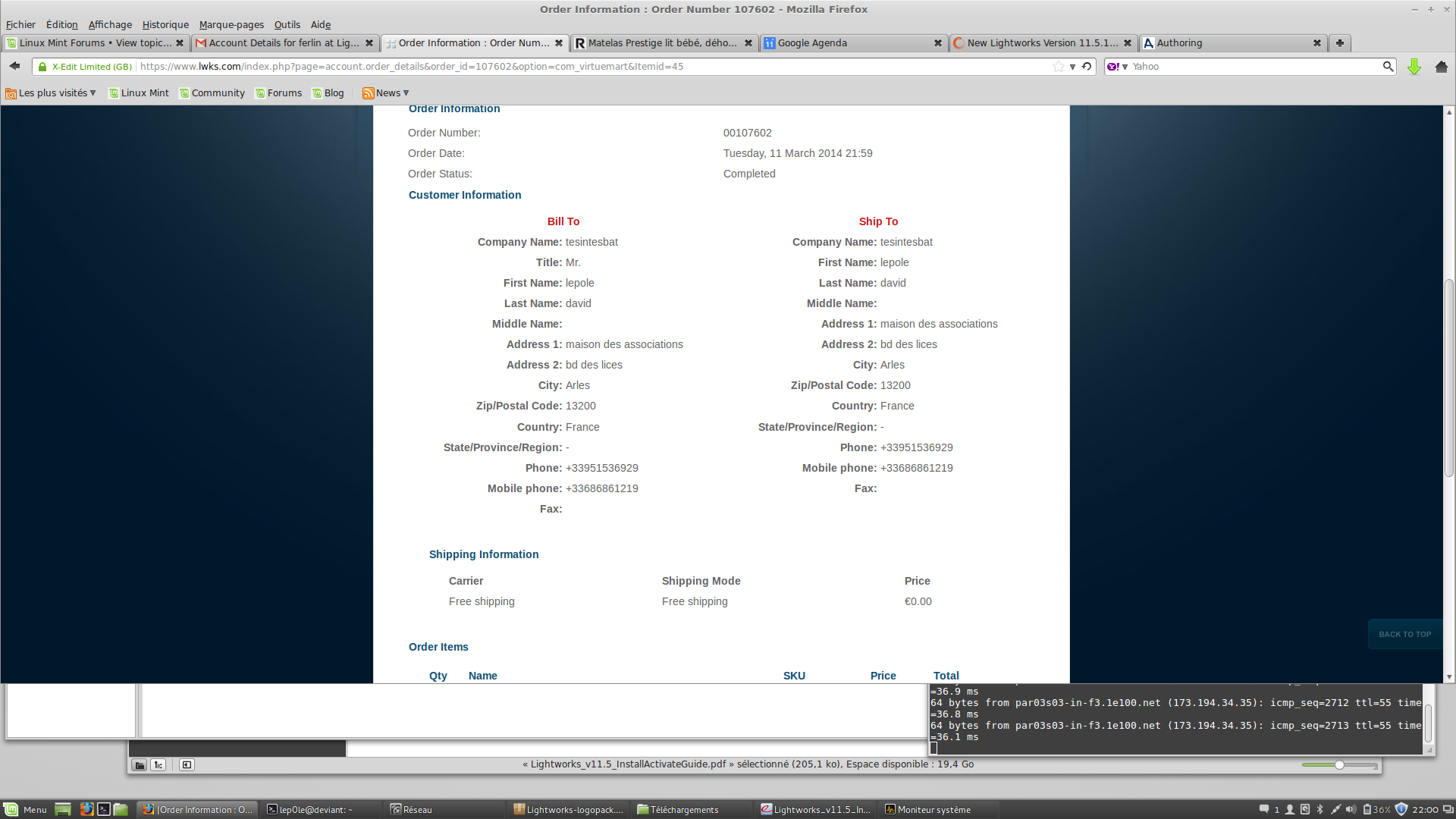1456x819 pixels.
Task: Open the URL bar history dropdown arrow
Action: [1072, 67]
